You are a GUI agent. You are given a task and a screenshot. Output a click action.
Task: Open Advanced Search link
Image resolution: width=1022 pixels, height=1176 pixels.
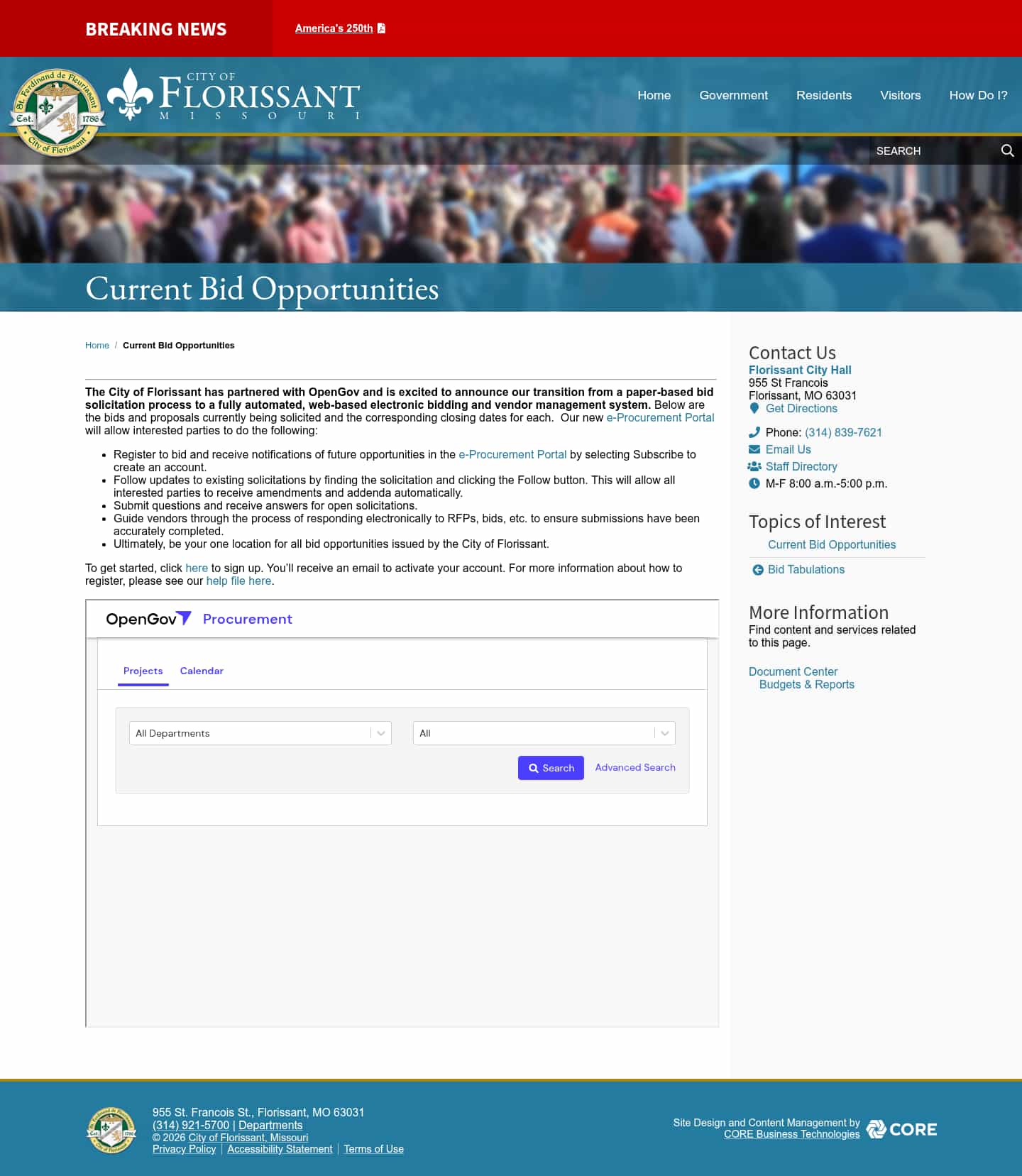coord(635,767)
